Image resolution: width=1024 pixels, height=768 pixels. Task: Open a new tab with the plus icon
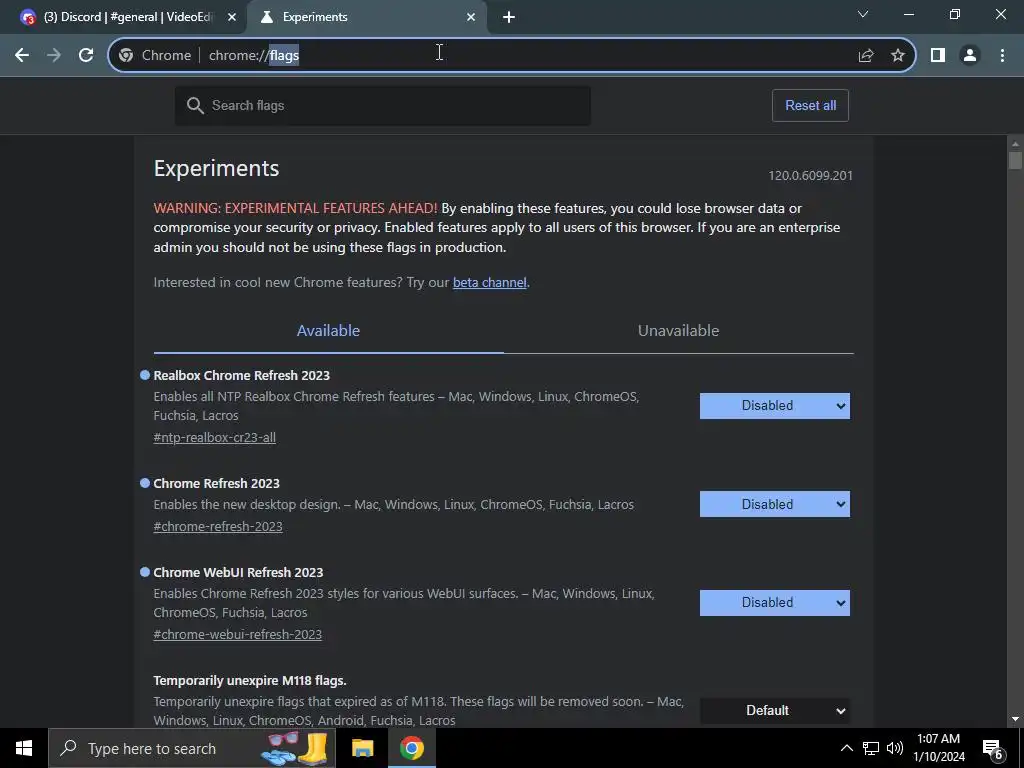(509, 17)
